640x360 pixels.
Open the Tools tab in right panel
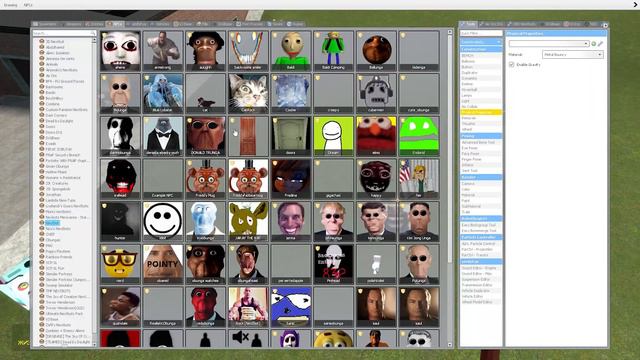tap(468, 24)
